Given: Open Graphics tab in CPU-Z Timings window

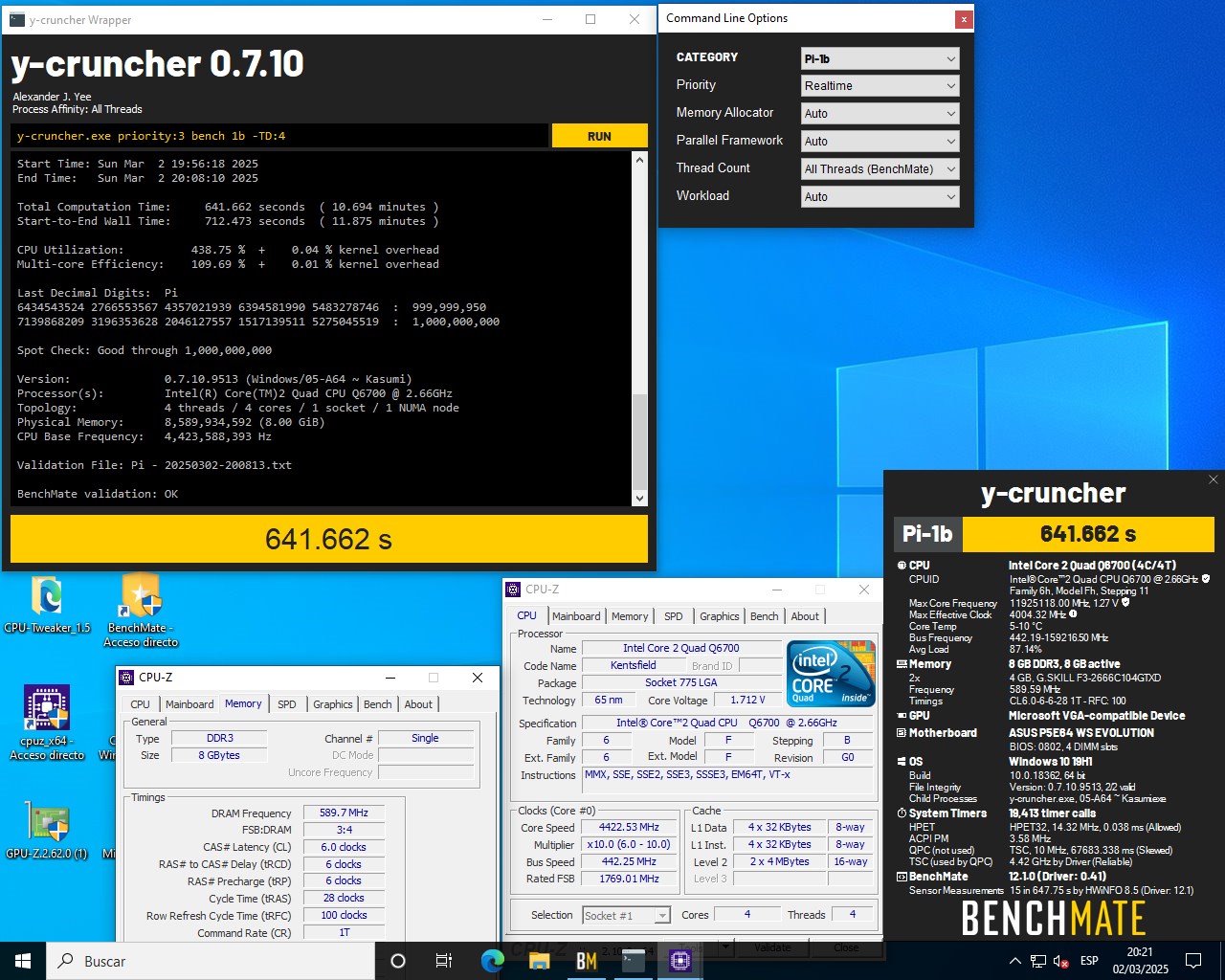Looking at the screenshot, I should tap(332, 704).
